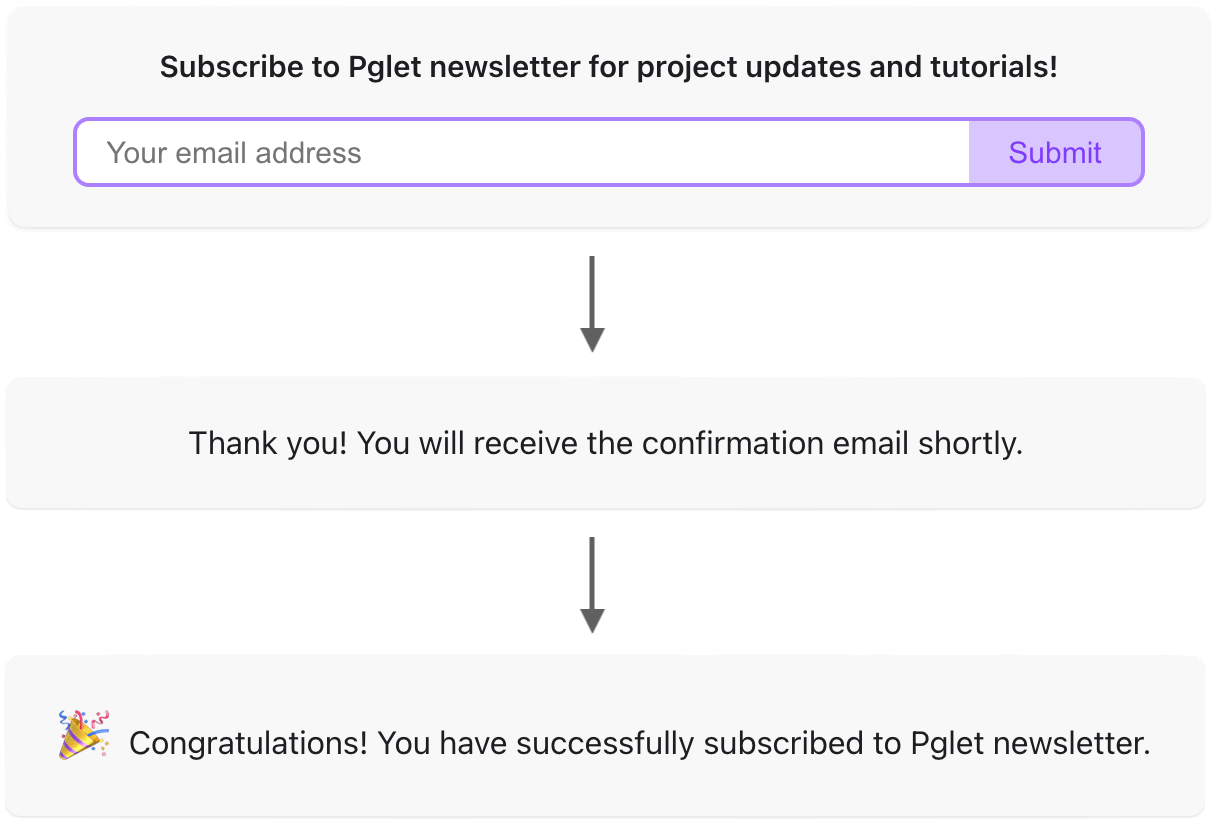Click 'Pglet newsletter' in the congratulations message

pyautogui.click(x=1030, y=744)
